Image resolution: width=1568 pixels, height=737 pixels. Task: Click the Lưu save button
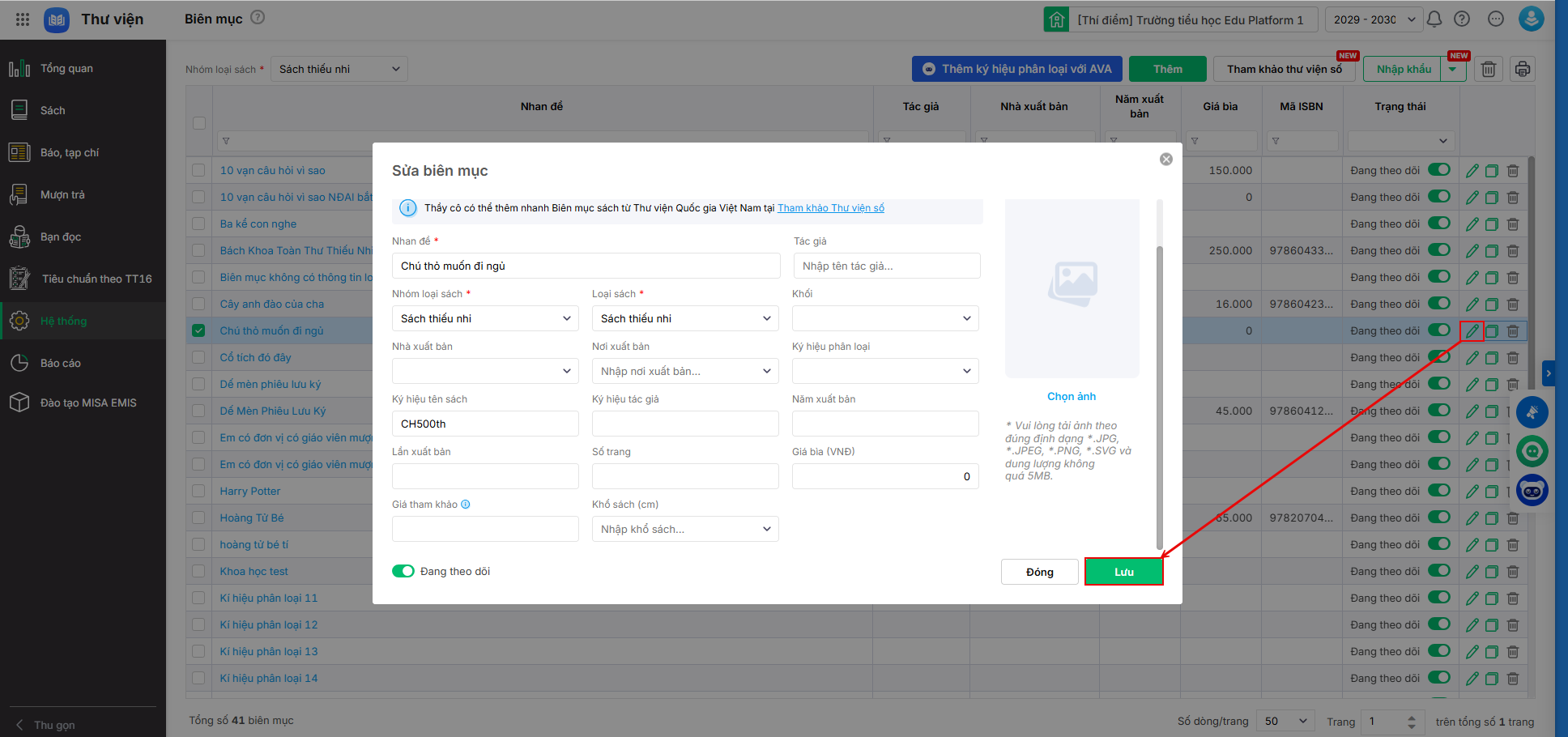[1124, 572]
